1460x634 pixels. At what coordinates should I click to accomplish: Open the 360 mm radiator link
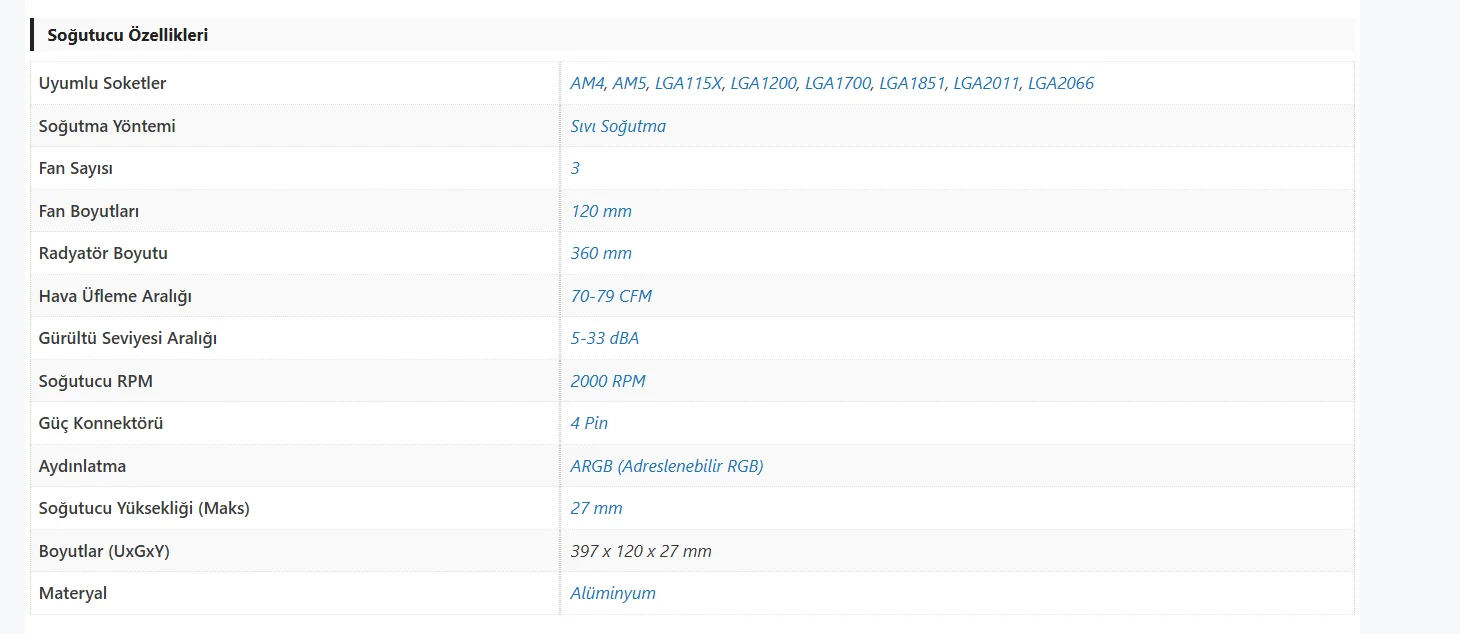tap(601, 253)
